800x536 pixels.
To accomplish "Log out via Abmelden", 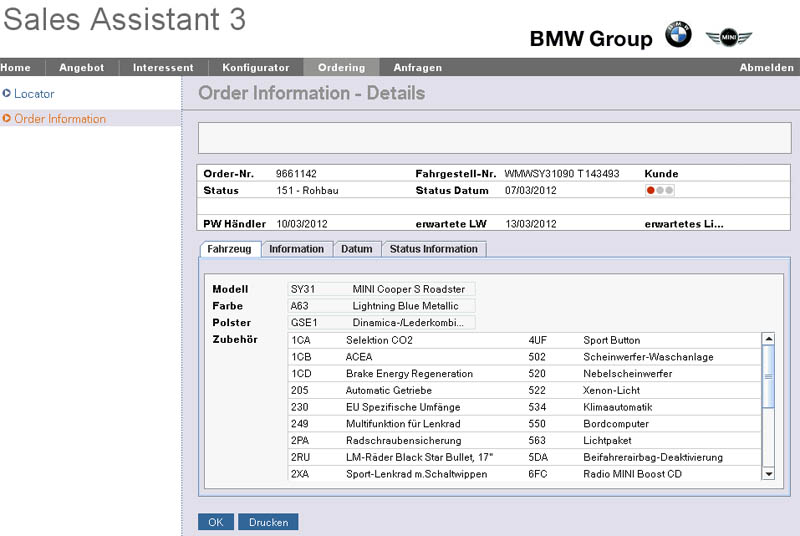I will click(767, 68).
